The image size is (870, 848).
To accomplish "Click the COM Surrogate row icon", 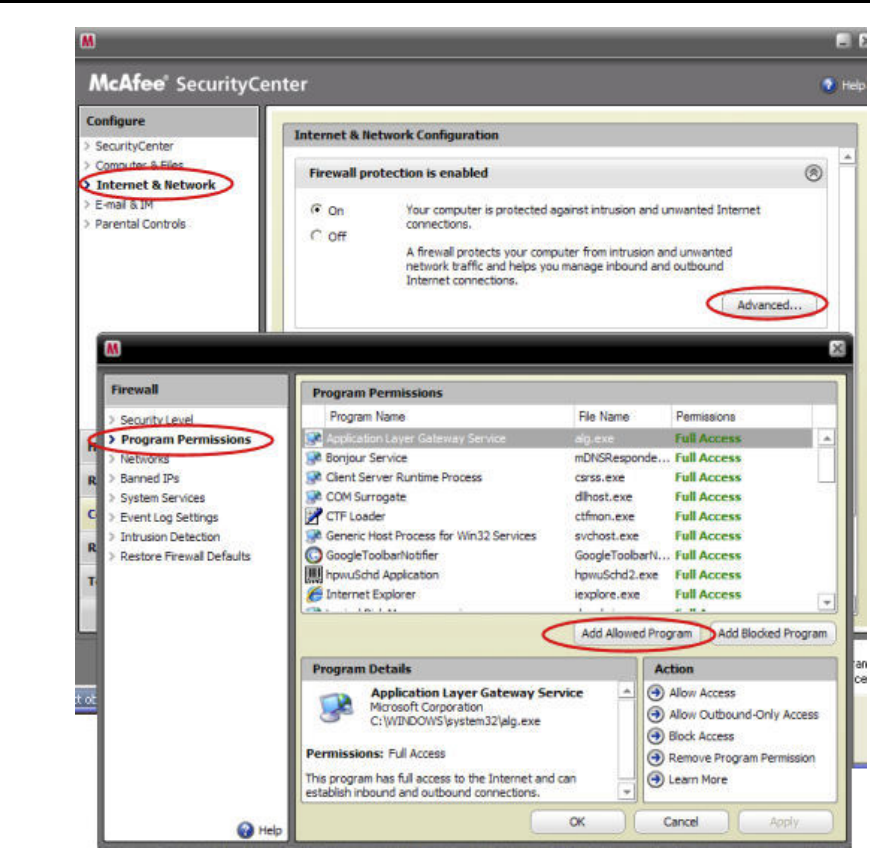I will (x=313, y=497).
